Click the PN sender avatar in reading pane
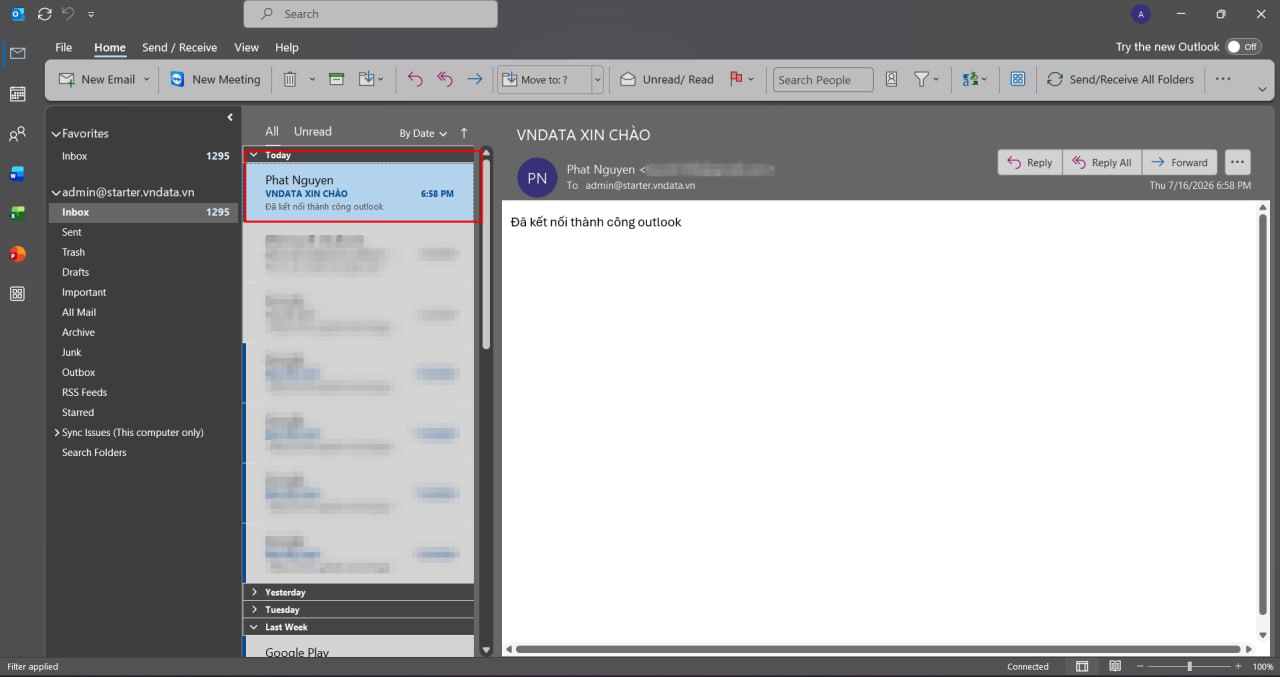 coord(537,178)
